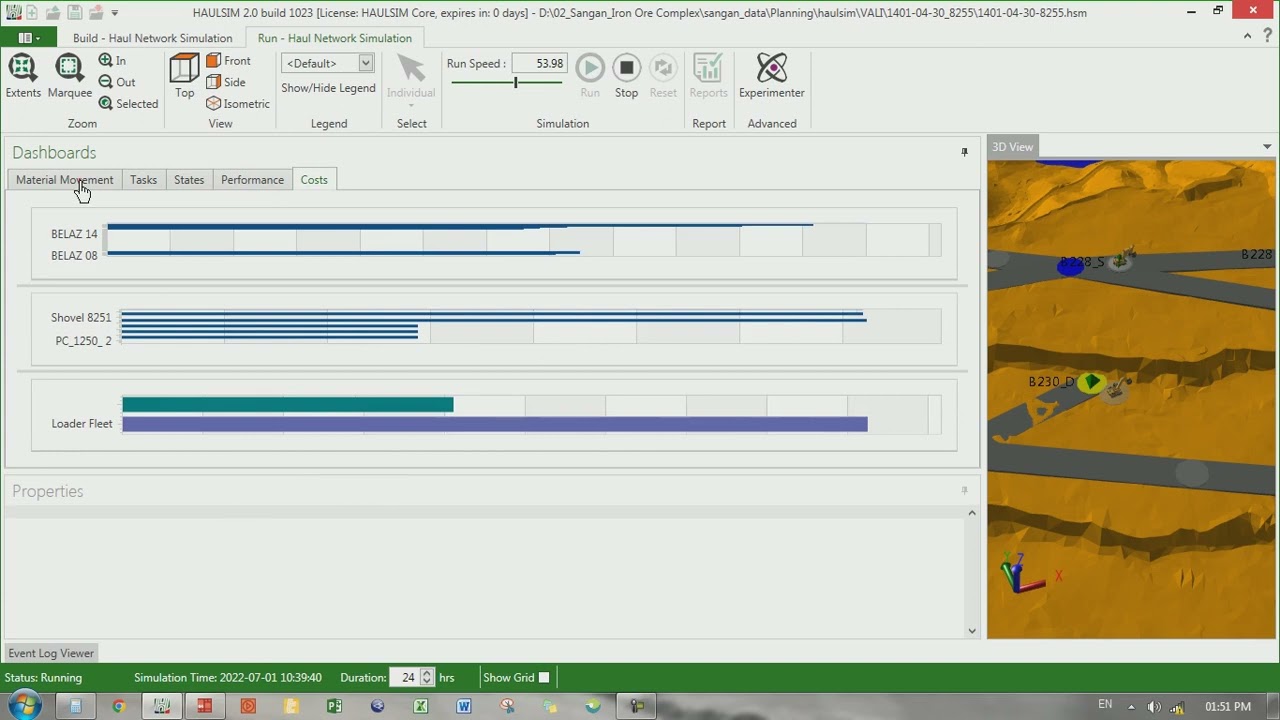
Task: Collapse the ribbon with the chevron
Action: (1247, 36)
